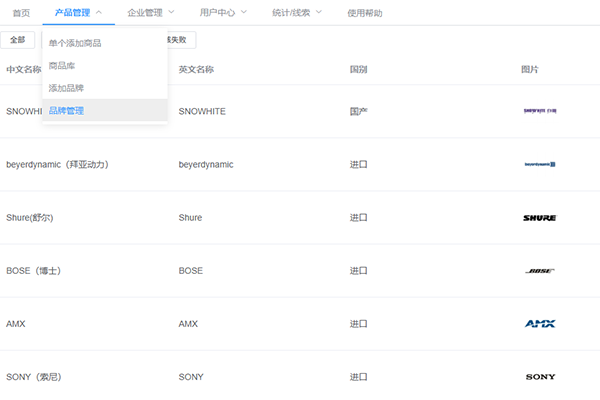
Task: Filter brands by 全部 button
Action: tap(18, 40)
